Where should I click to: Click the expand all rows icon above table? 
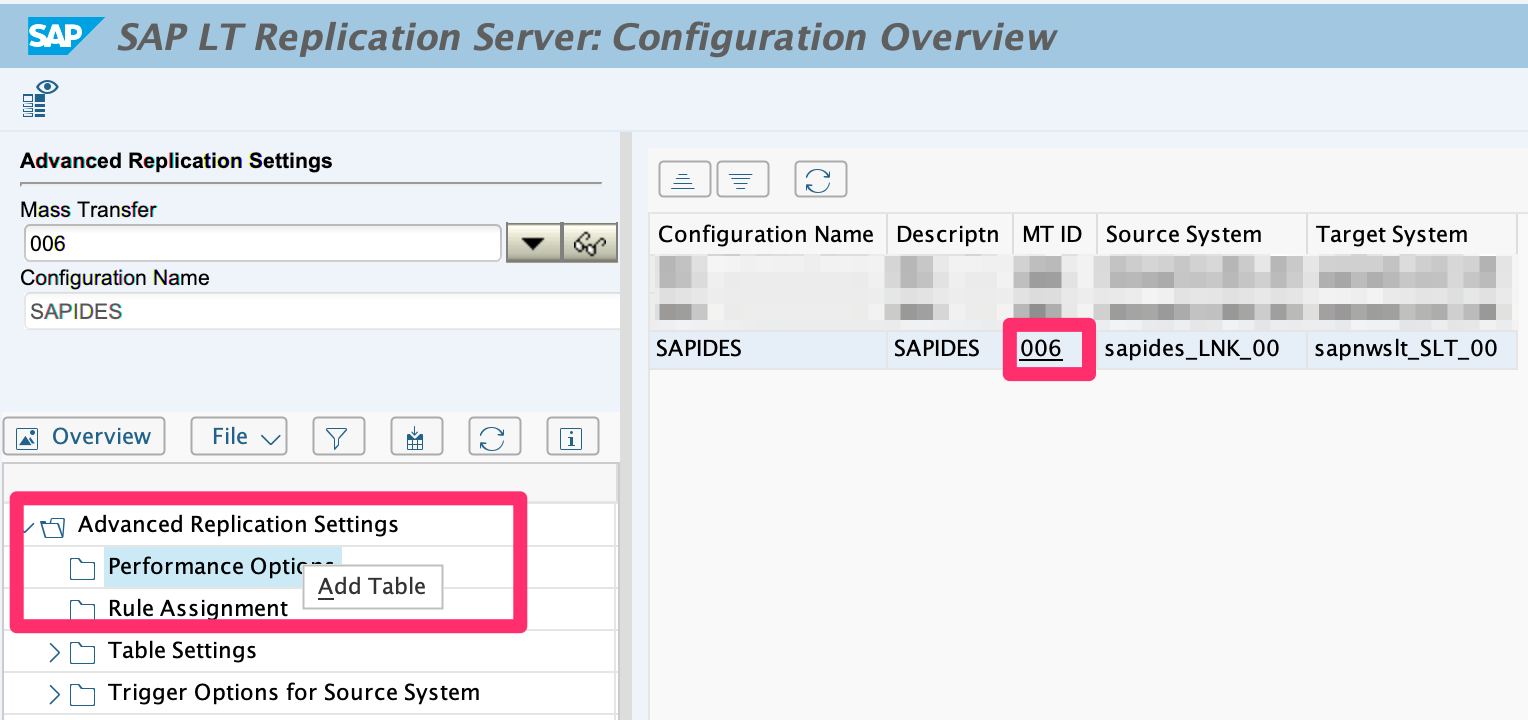tap(742, 180)
